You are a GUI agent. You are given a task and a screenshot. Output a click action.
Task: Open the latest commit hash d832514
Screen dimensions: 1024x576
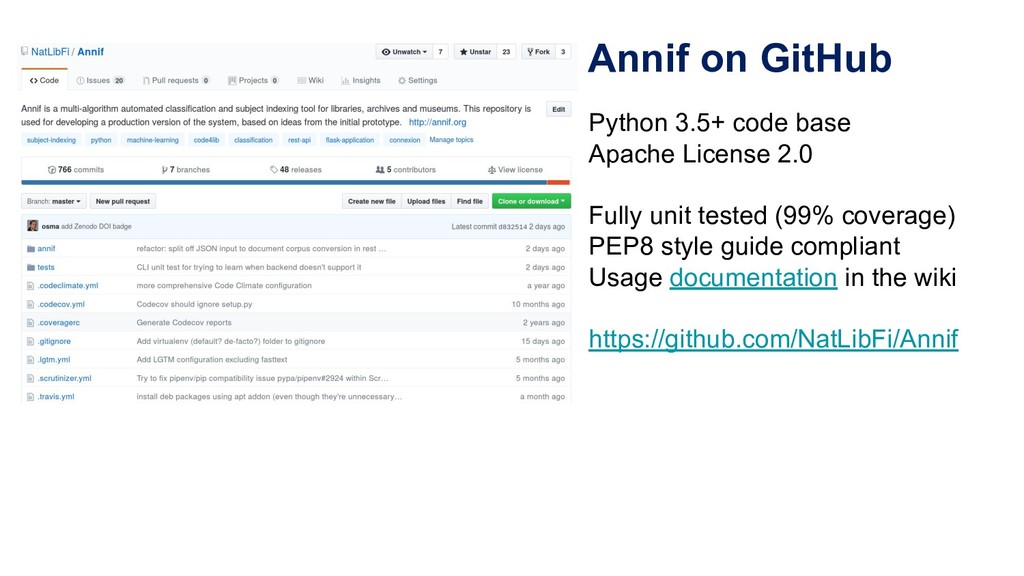click(513, 227)
